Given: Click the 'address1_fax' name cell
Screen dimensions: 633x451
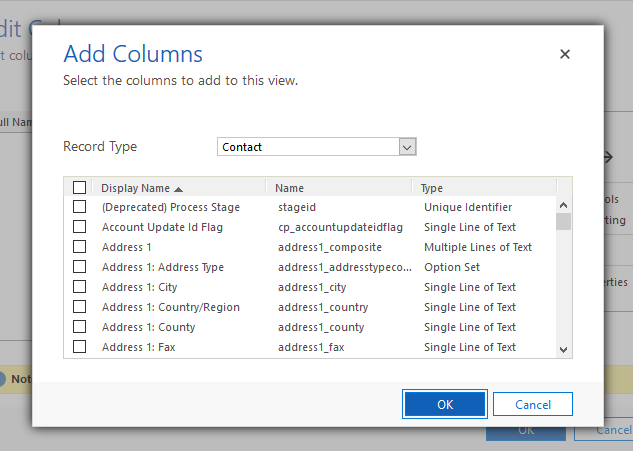Looking at the screenshot, I should pyautogui.click(x=311, y=347).
